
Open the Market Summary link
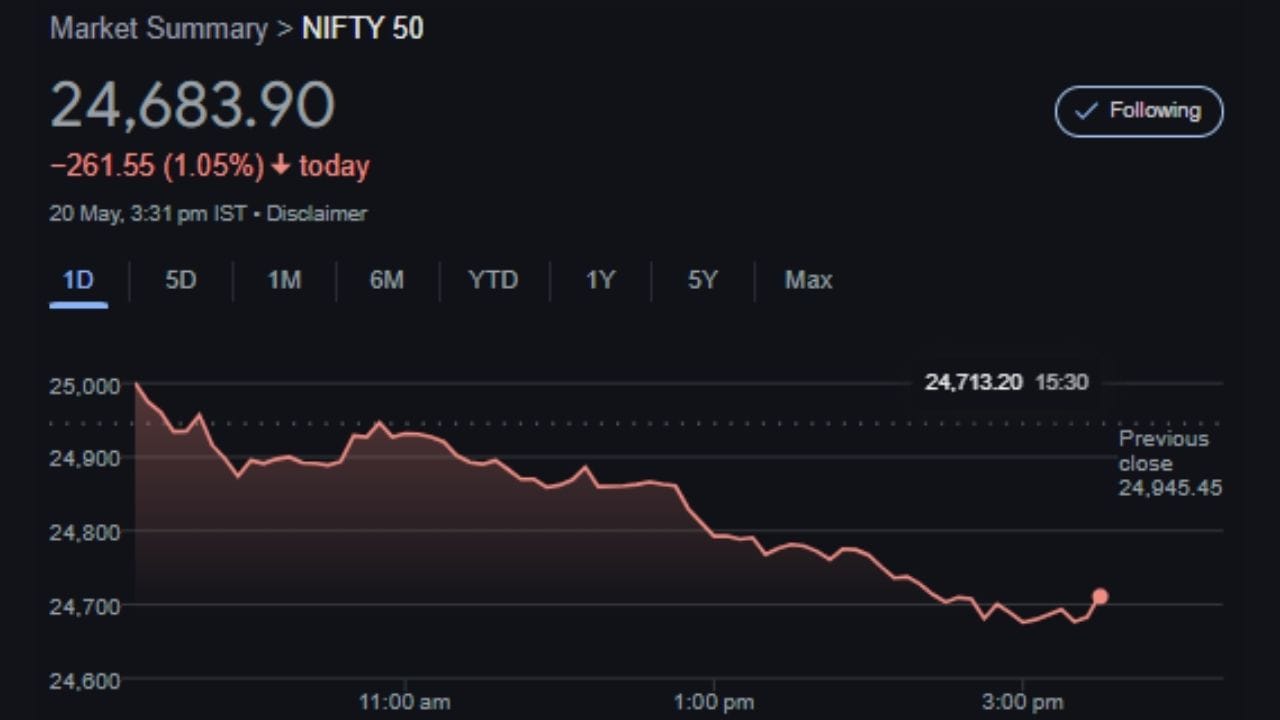158,29
